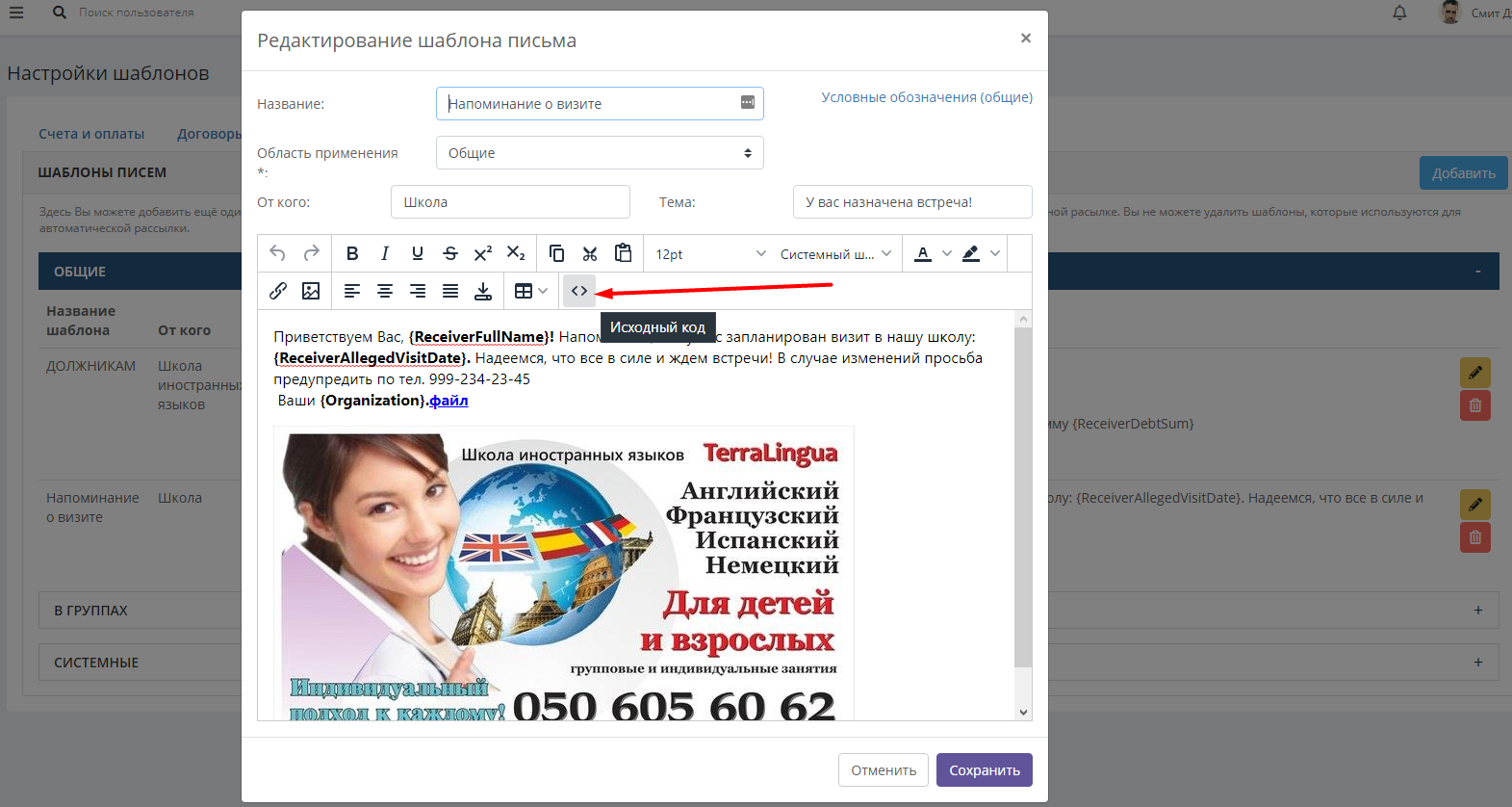Screen dimensions: 1512x807
Task: Click the Напоминание о визите table cell
Action: pyautogui.click(x=92, y=508)
